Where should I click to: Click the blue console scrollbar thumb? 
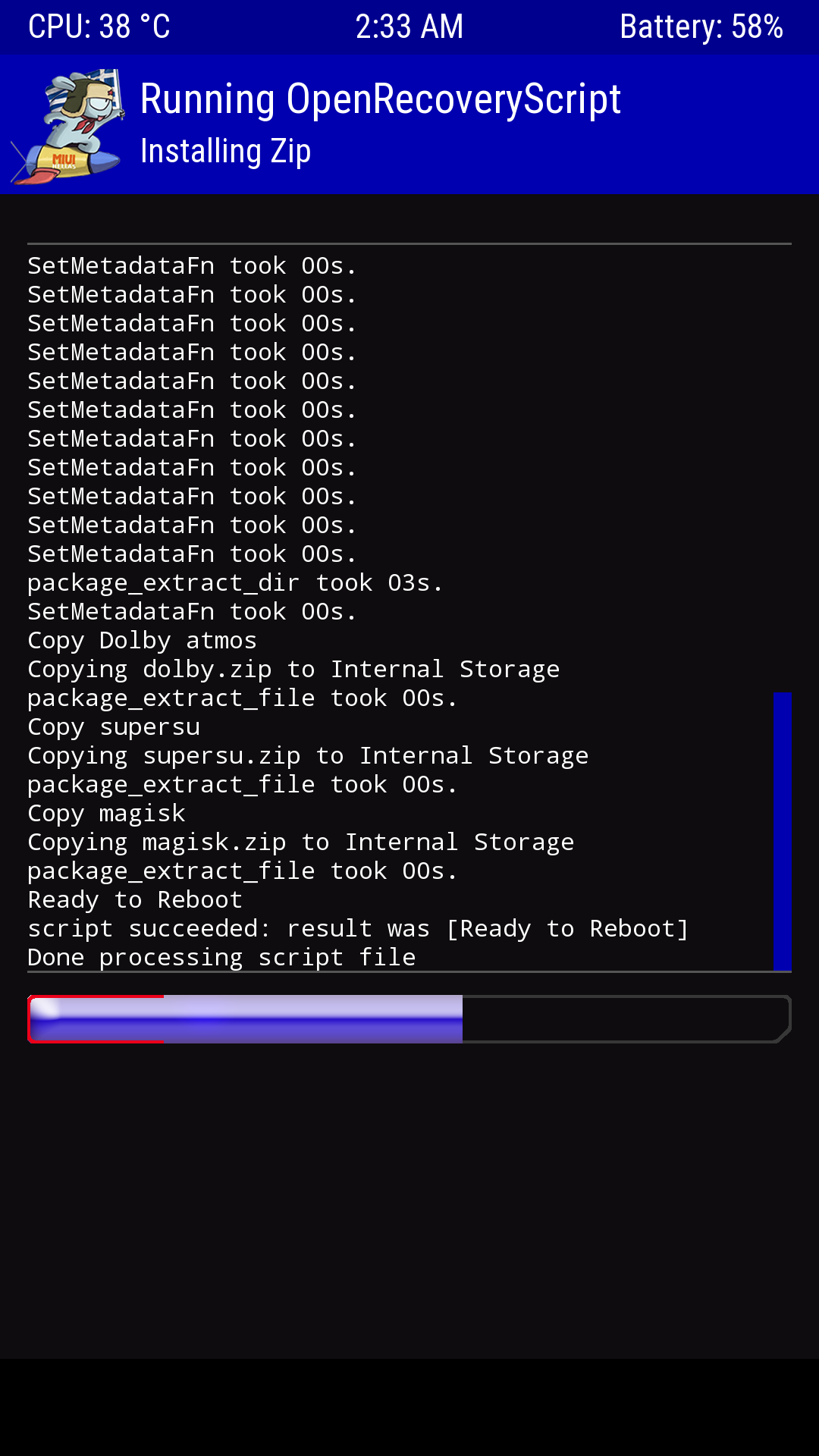click(x=782, y=831)
